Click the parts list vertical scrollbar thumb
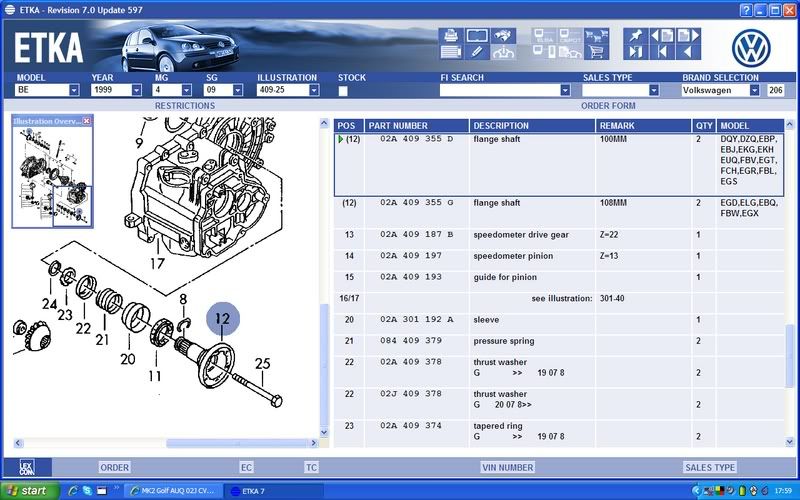The height and width of the screenshot is (500, 800). [x=790, y=356]
